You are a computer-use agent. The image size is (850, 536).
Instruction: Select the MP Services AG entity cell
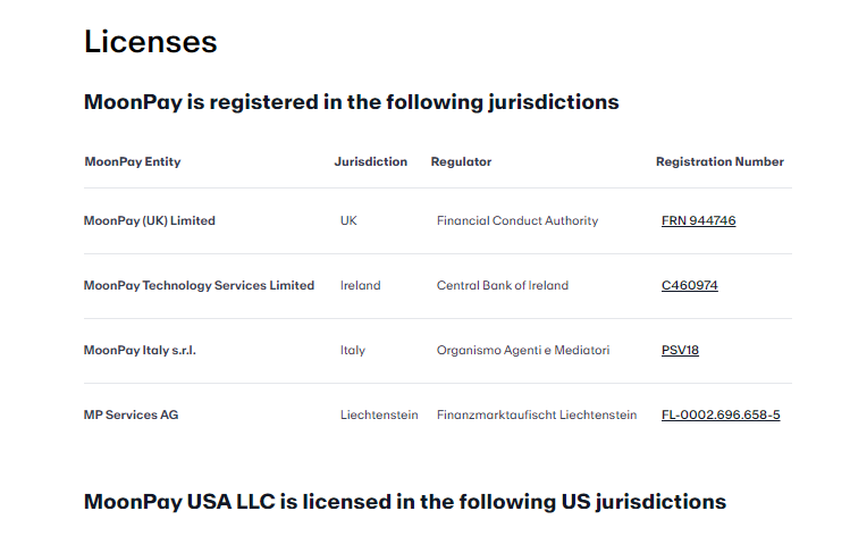(x=131, y=415)
